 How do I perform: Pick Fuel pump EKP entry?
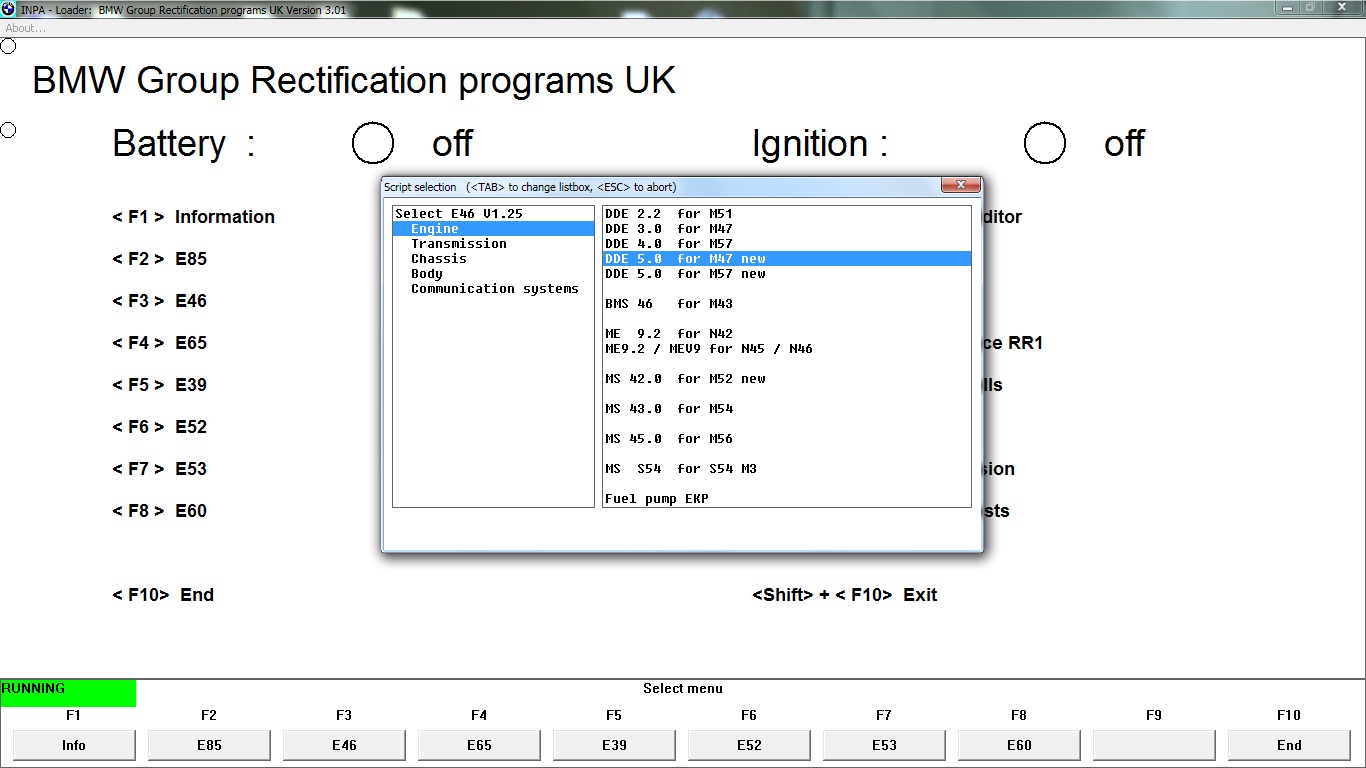coord(656,499)
